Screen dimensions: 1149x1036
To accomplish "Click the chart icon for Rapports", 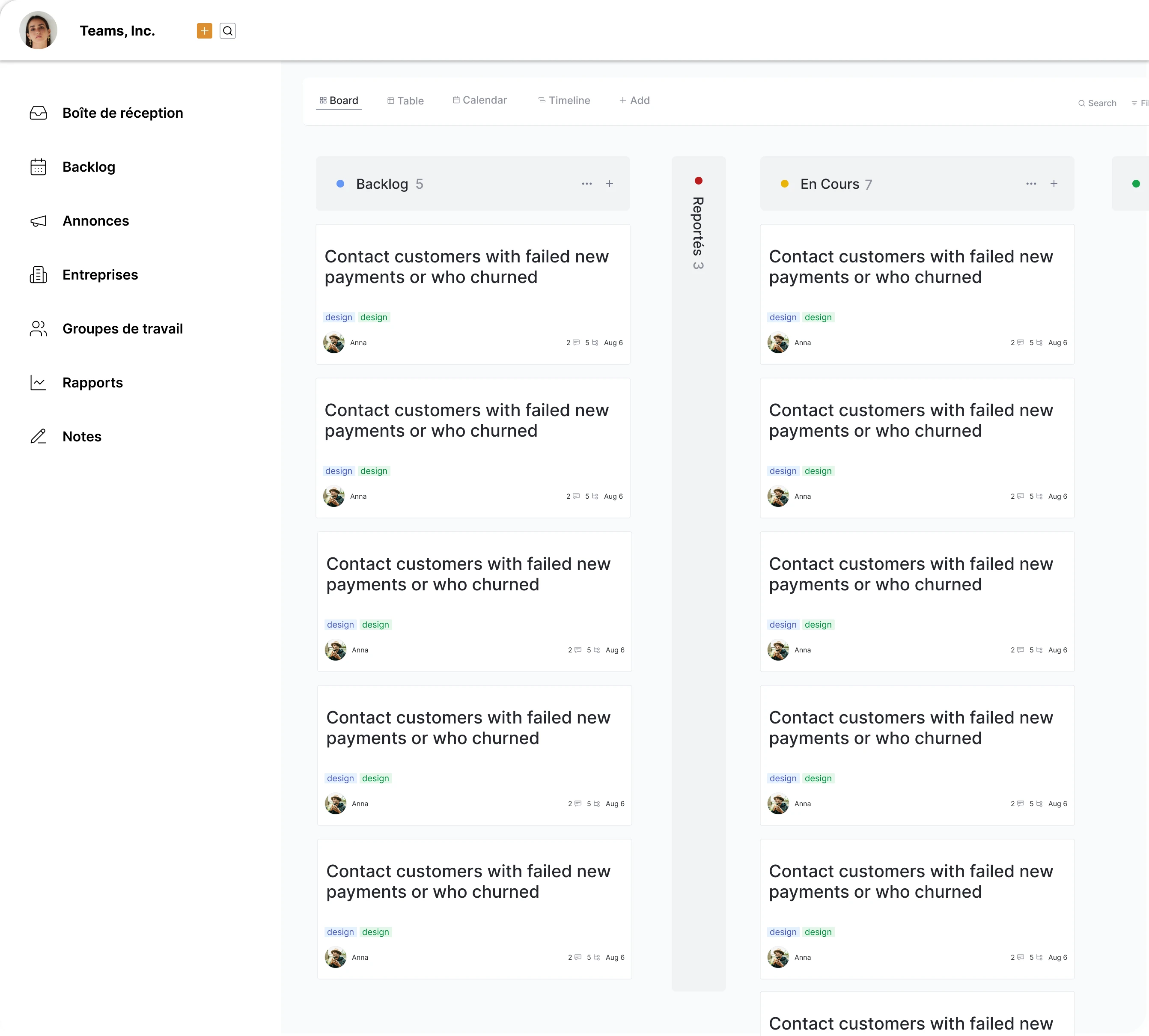I will pos(38,383).
